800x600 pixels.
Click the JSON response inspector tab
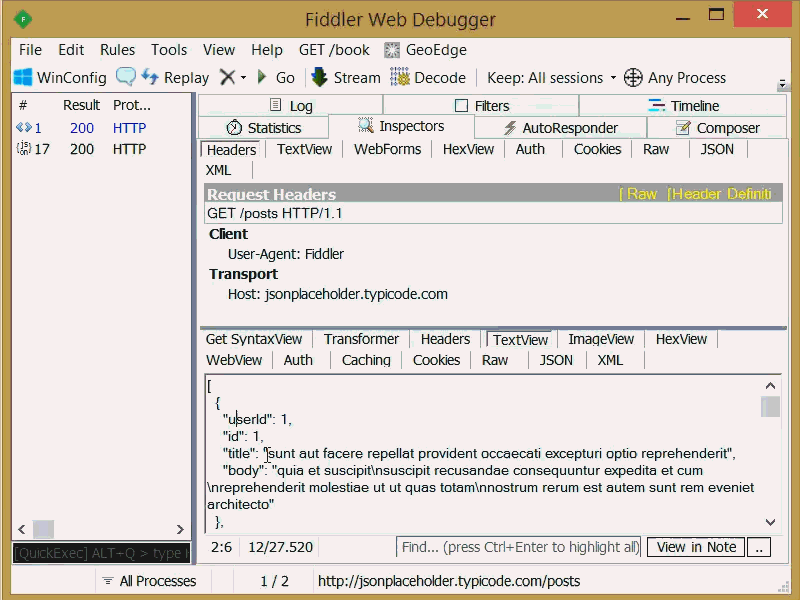point(556,360)
